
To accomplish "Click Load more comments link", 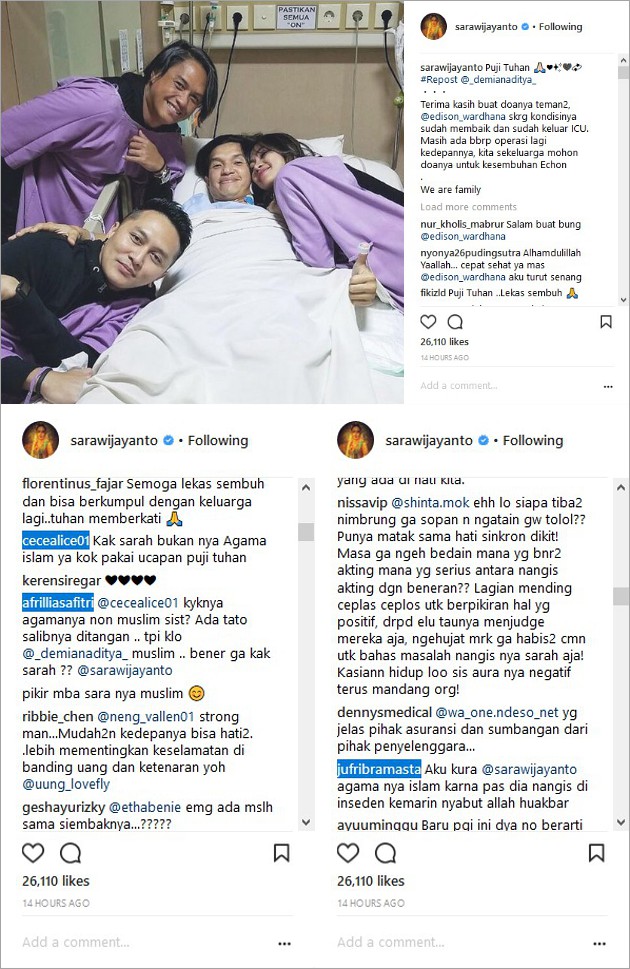I will point(469,207).
